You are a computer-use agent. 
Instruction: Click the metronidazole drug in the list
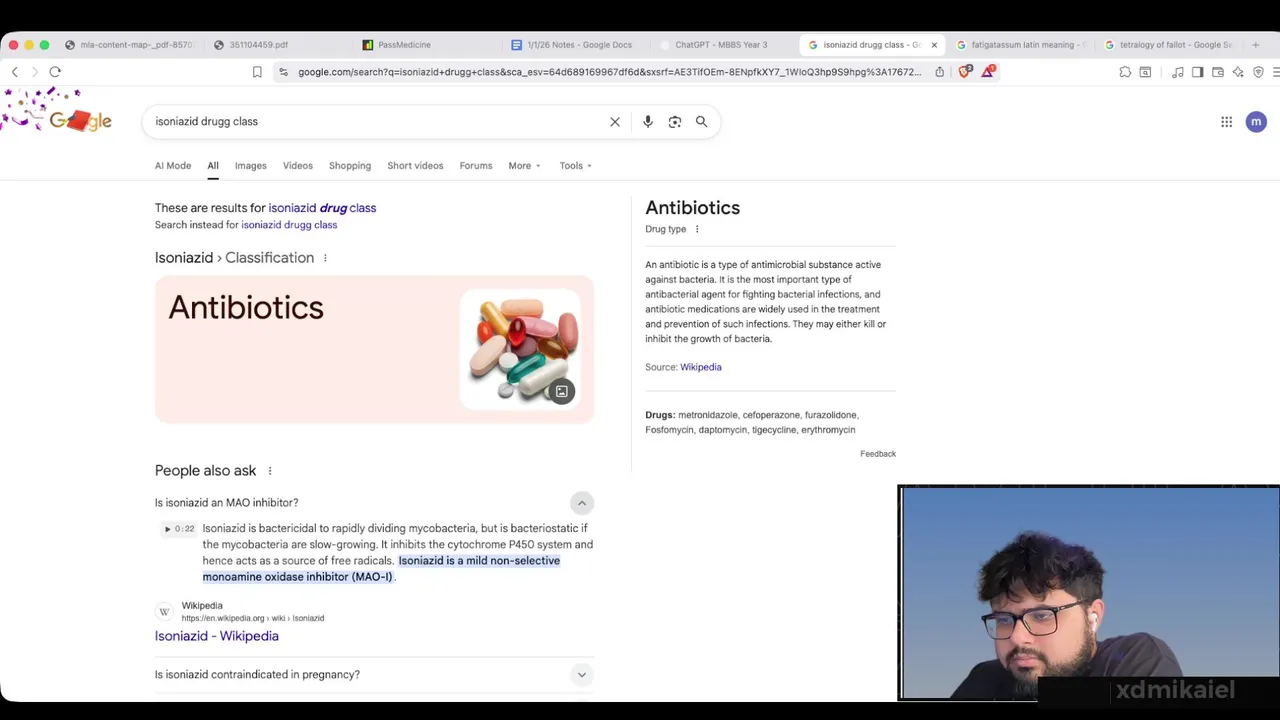(x=708, y=415)
